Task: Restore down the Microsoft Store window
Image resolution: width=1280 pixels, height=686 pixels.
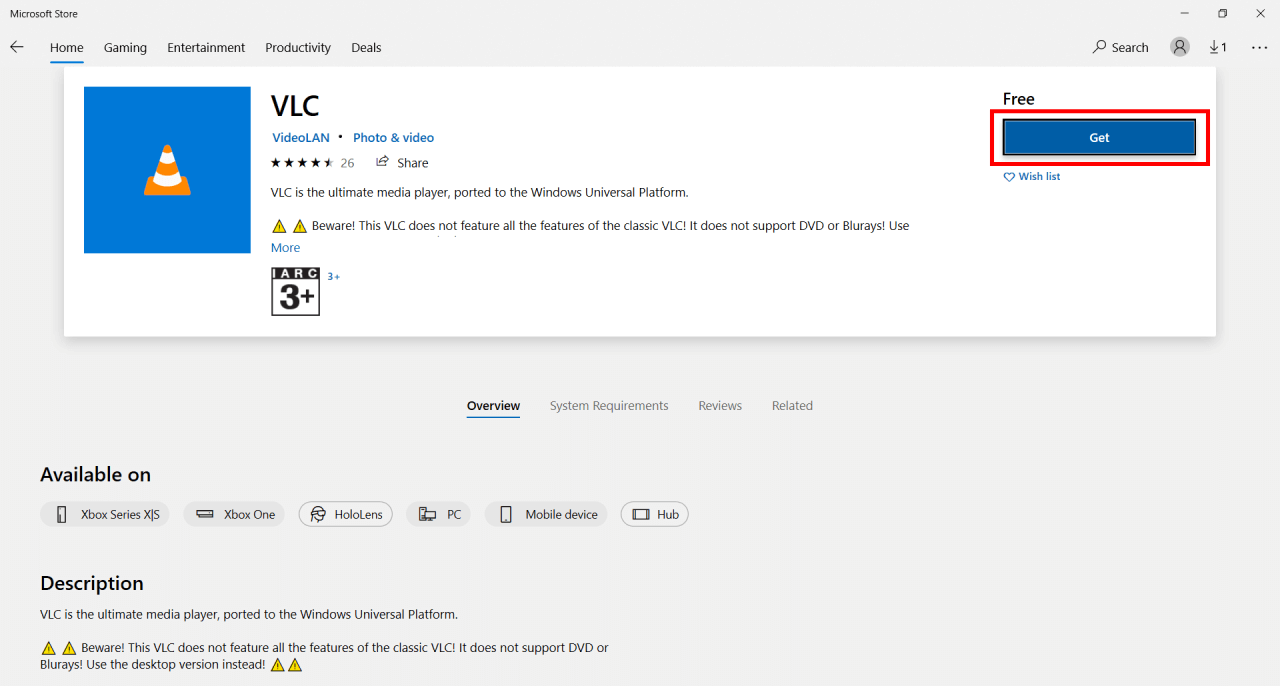Action: pyautogui.click(x=1222, y=14)
